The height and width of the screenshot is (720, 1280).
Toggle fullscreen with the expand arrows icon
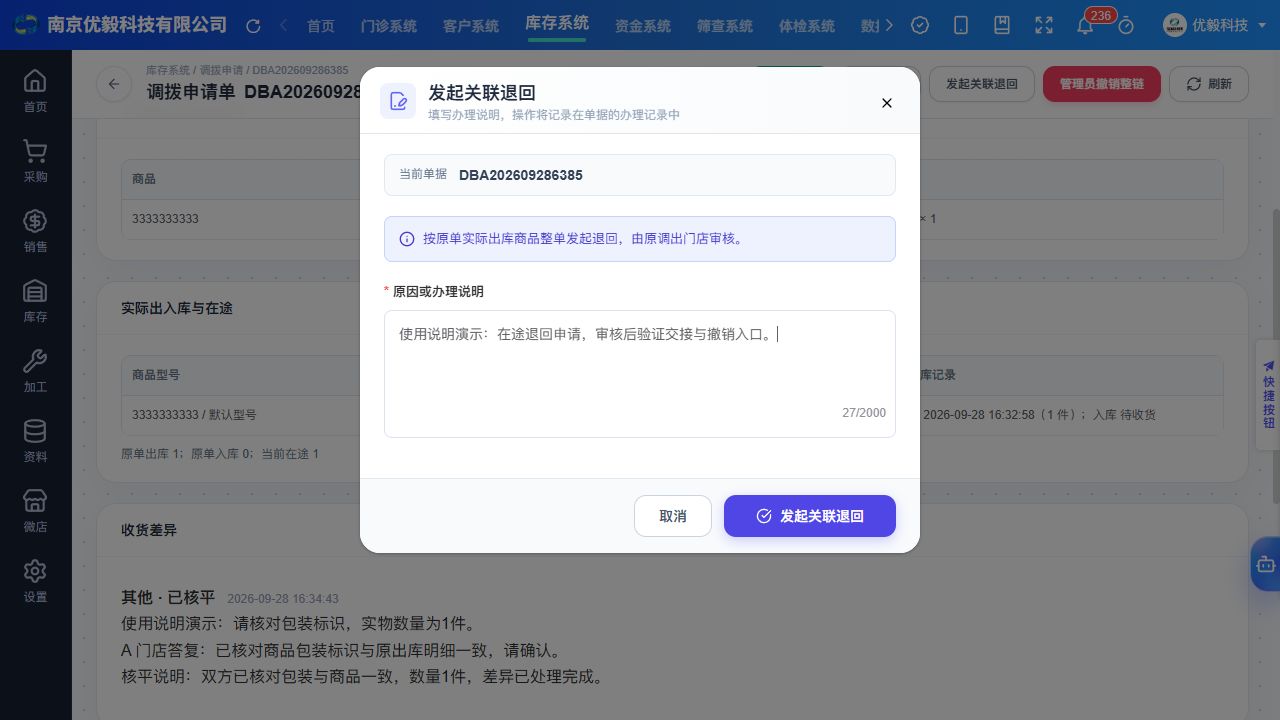pos(1044,26)
